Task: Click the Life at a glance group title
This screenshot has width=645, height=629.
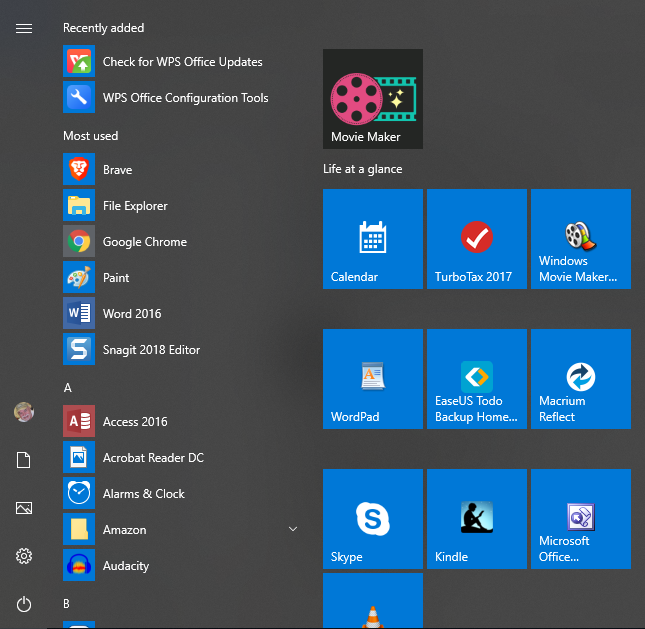Action: pyautogui.click(x=362, y=169)
